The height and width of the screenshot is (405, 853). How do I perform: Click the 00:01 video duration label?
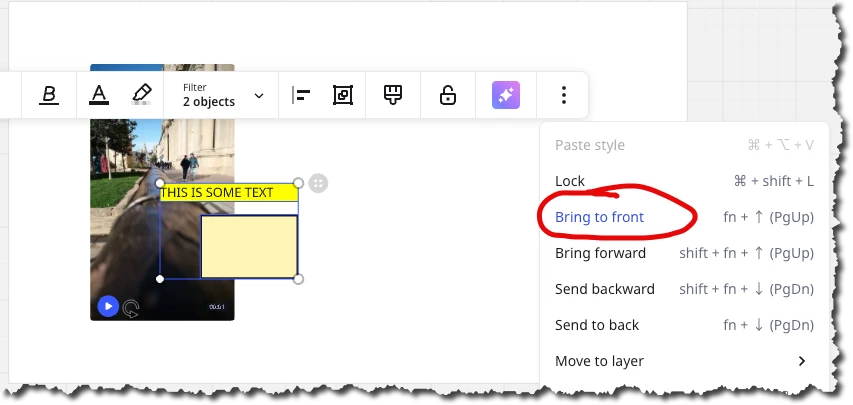click(217, 307)
